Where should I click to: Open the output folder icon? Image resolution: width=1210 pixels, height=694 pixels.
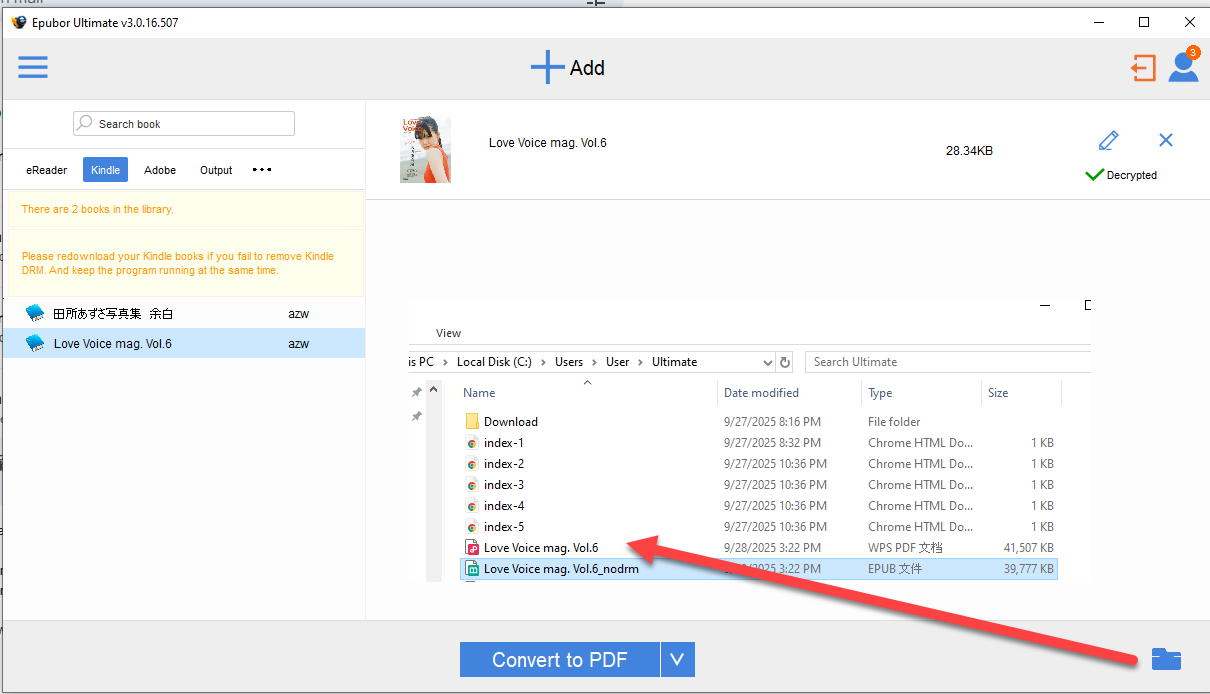[1166, 659]
